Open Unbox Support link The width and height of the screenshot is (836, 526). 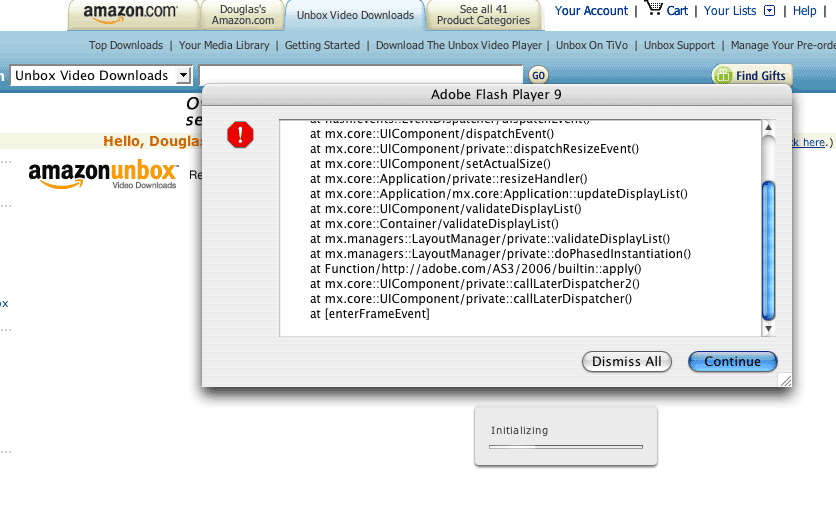tap(679, 45)
